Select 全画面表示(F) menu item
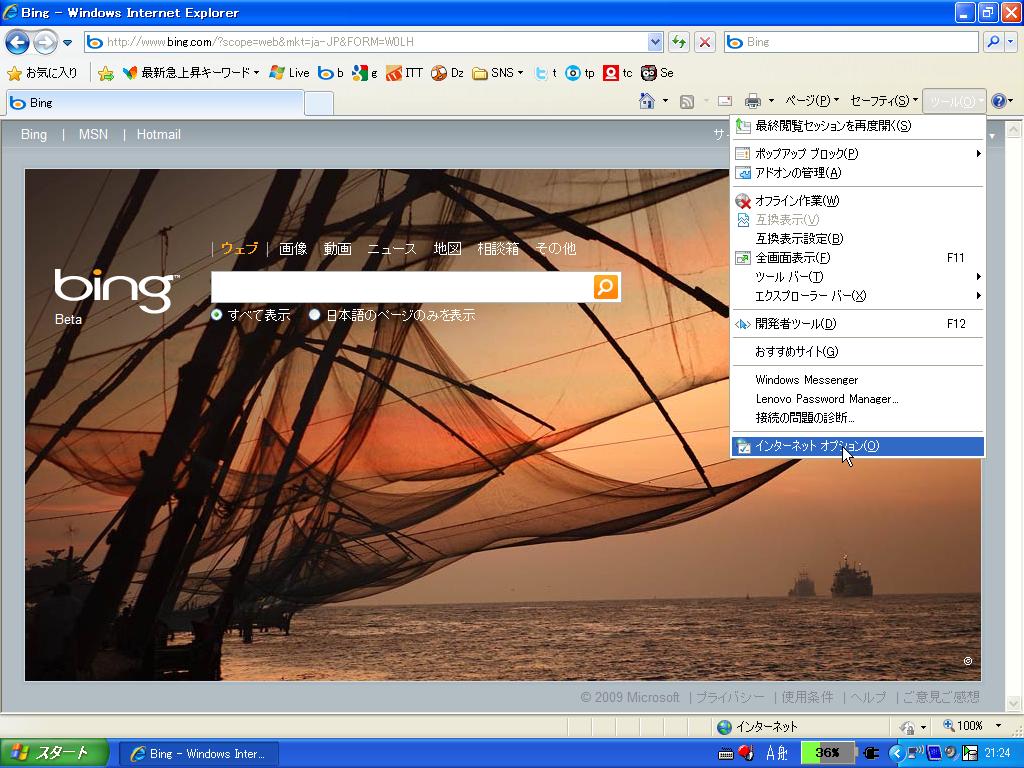Image resolution: width=1024 pixels, height=768 pixels. click(857, 258)
